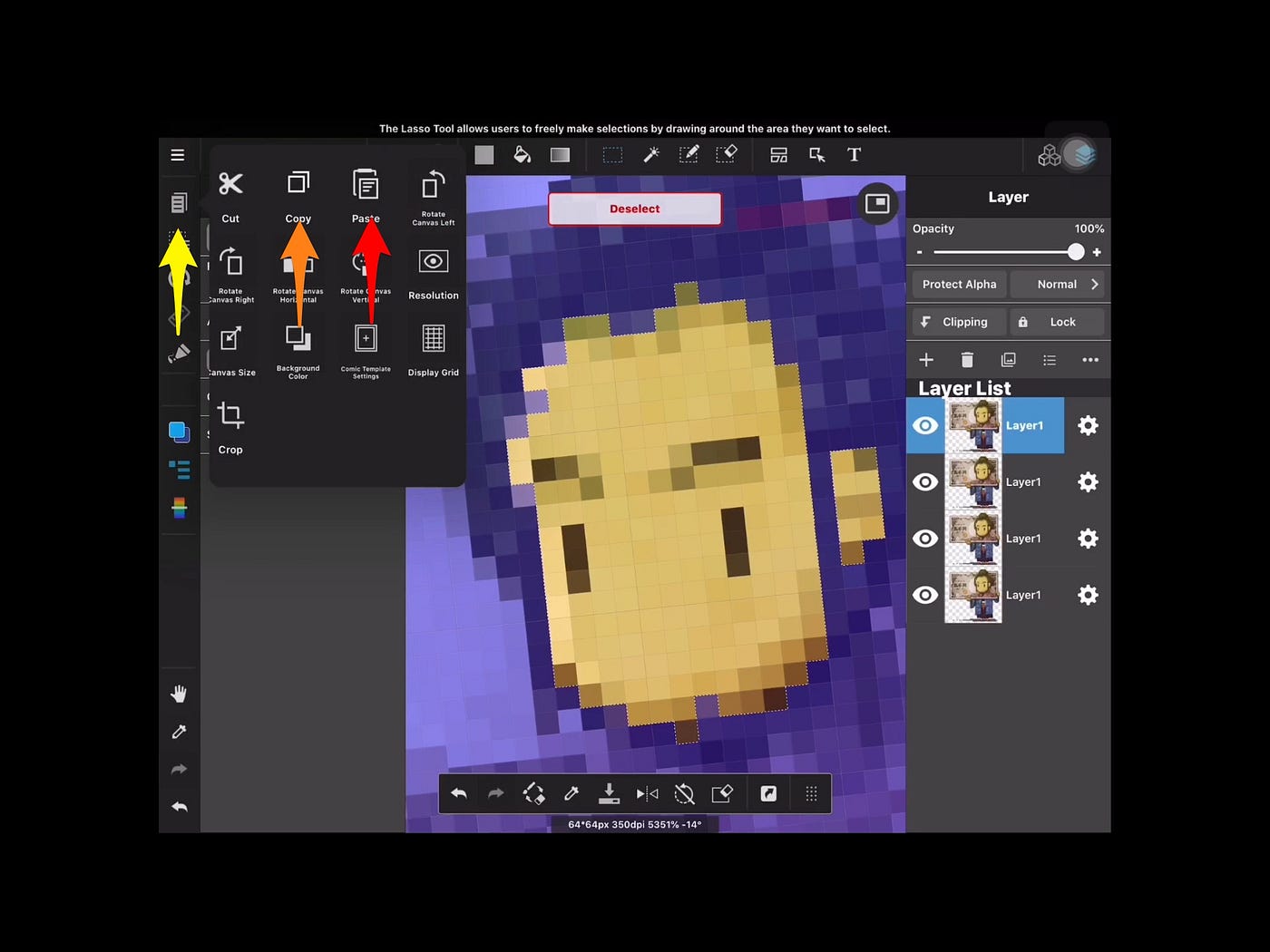Image resolution: width=1270 pixels, height=952 pixels.
Task: Open the layer list options icon
Action: pos(1050,360)
